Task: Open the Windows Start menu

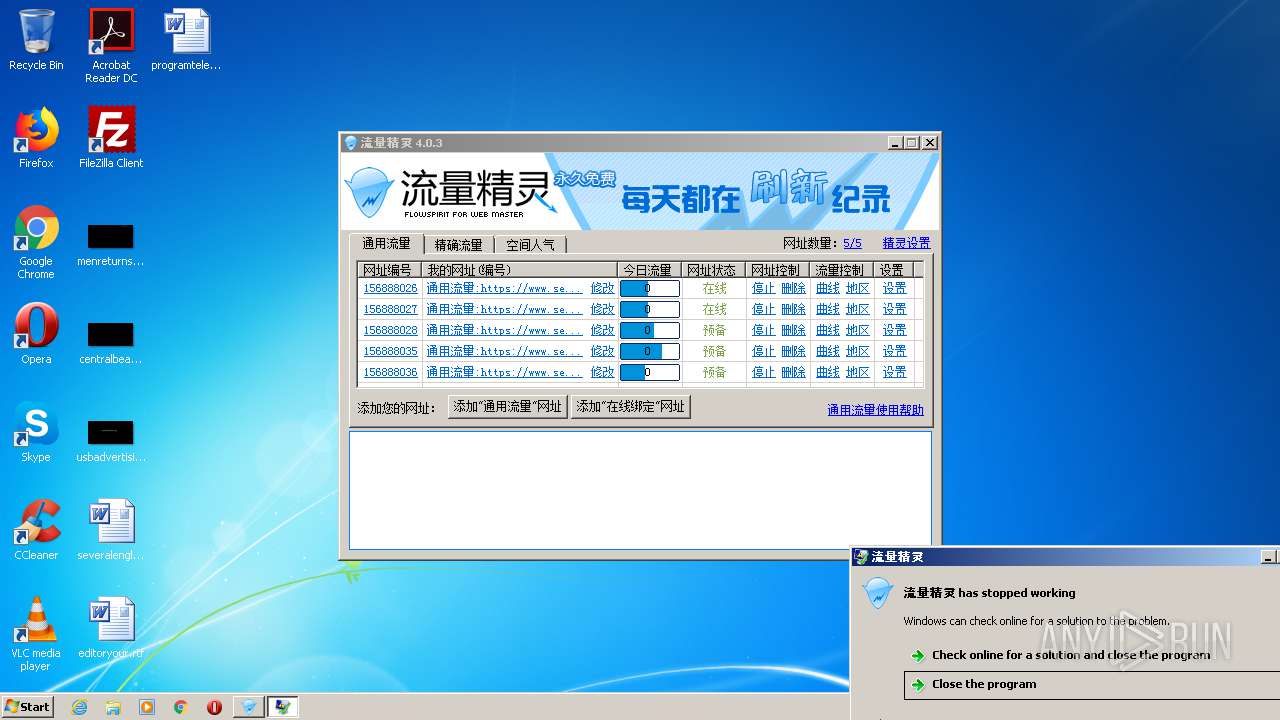Action: point(27,706)
